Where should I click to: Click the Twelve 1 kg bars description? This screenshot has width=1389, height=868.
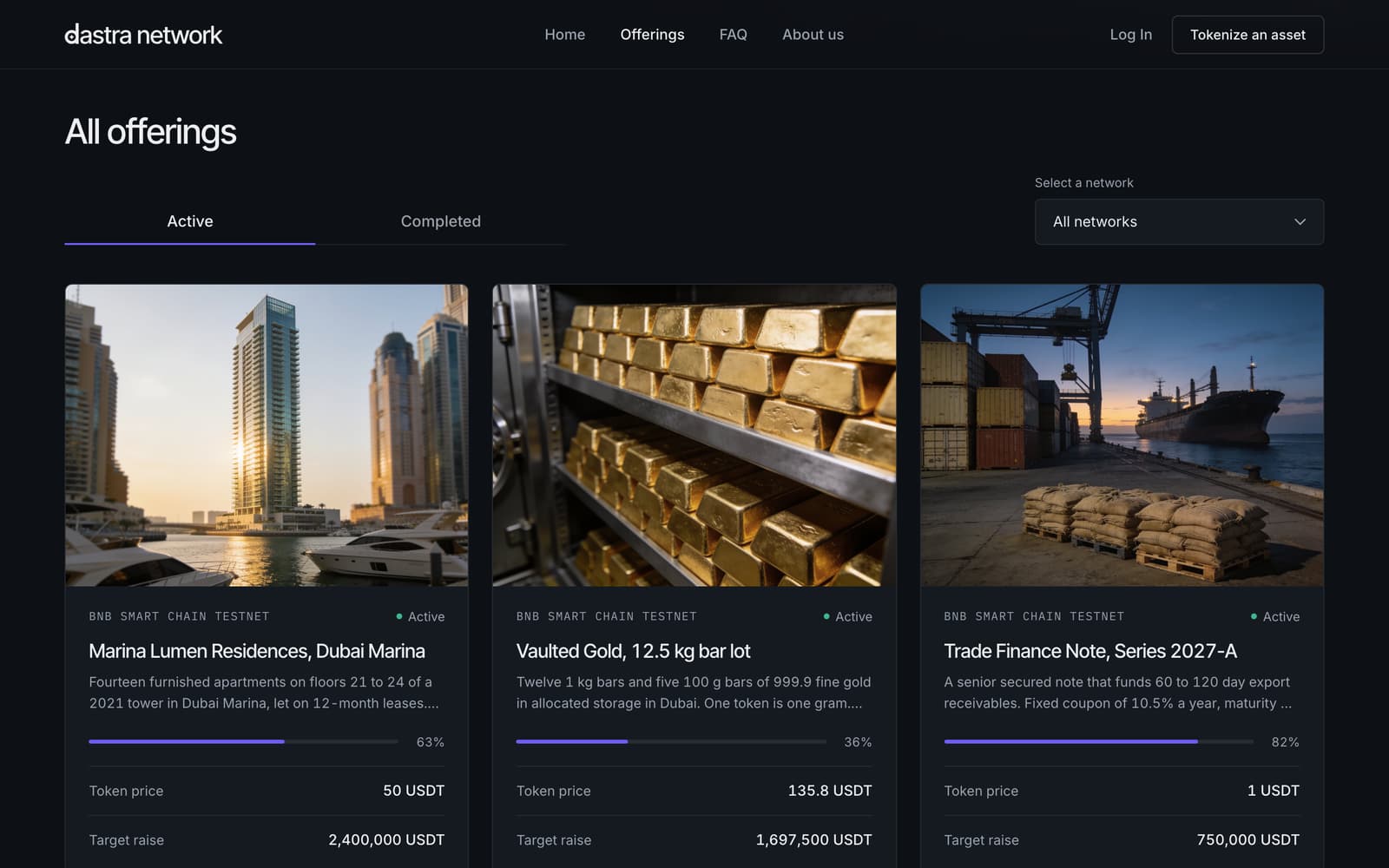coord(694,693)
